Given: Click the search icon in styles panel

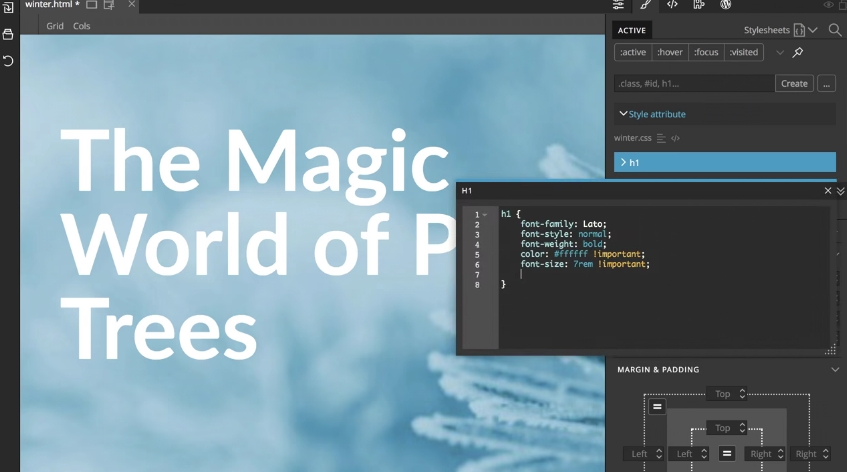Looking at the screenshot, I should point(834,30).
